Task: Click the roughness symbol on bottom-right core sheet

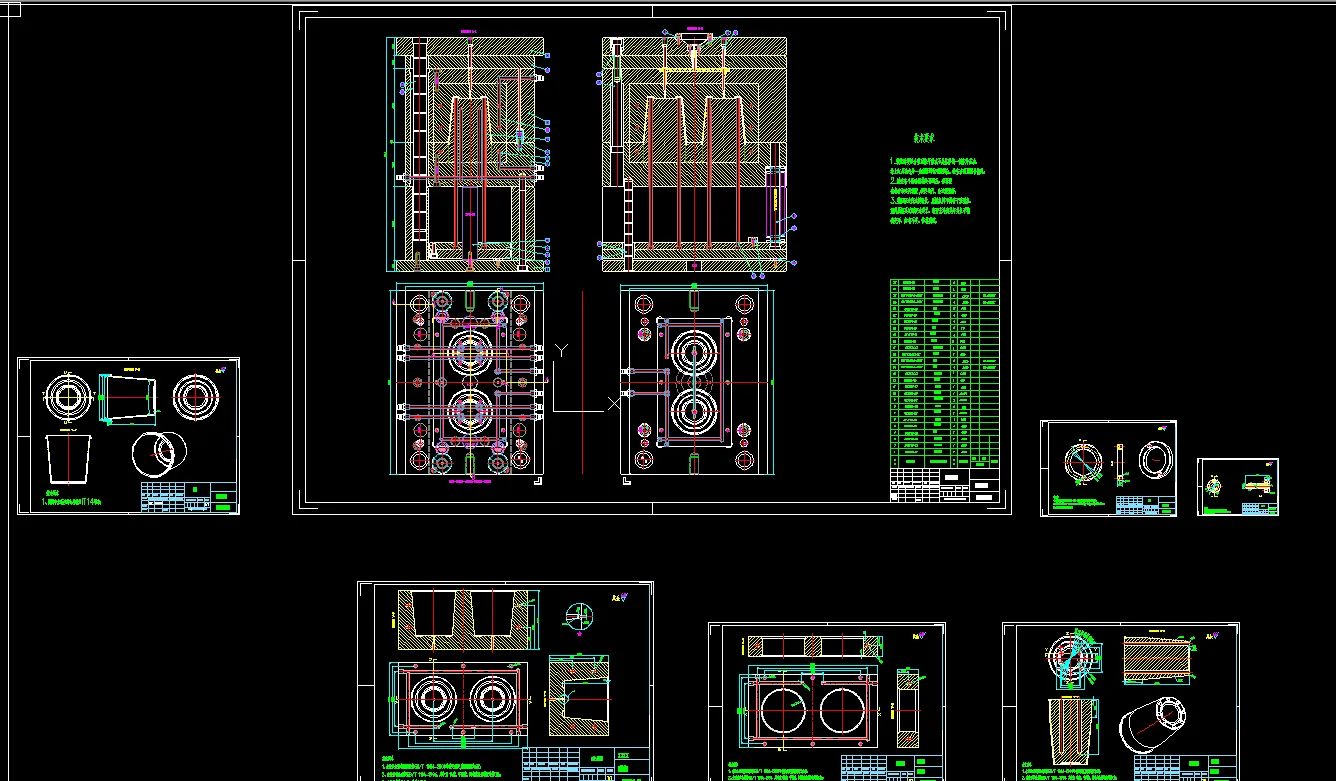Action: pos(1215,636)
